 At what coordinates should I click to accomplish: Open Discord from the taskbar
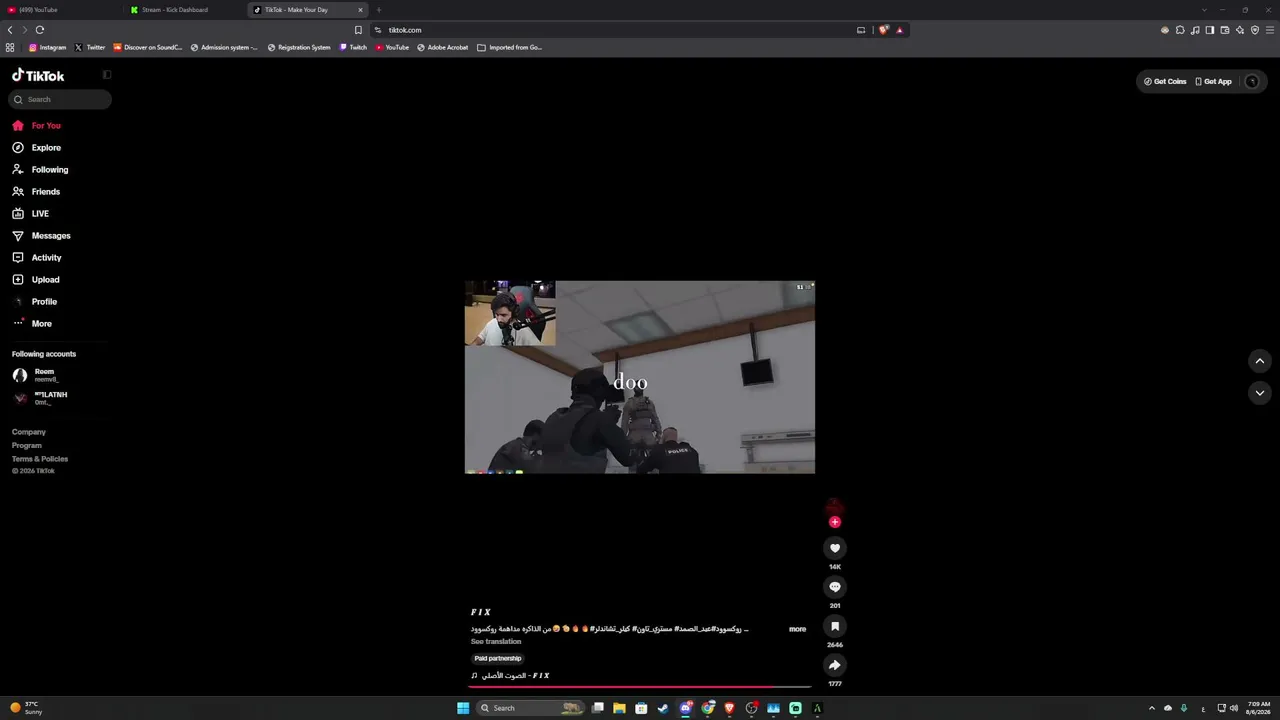coord(686,708)
